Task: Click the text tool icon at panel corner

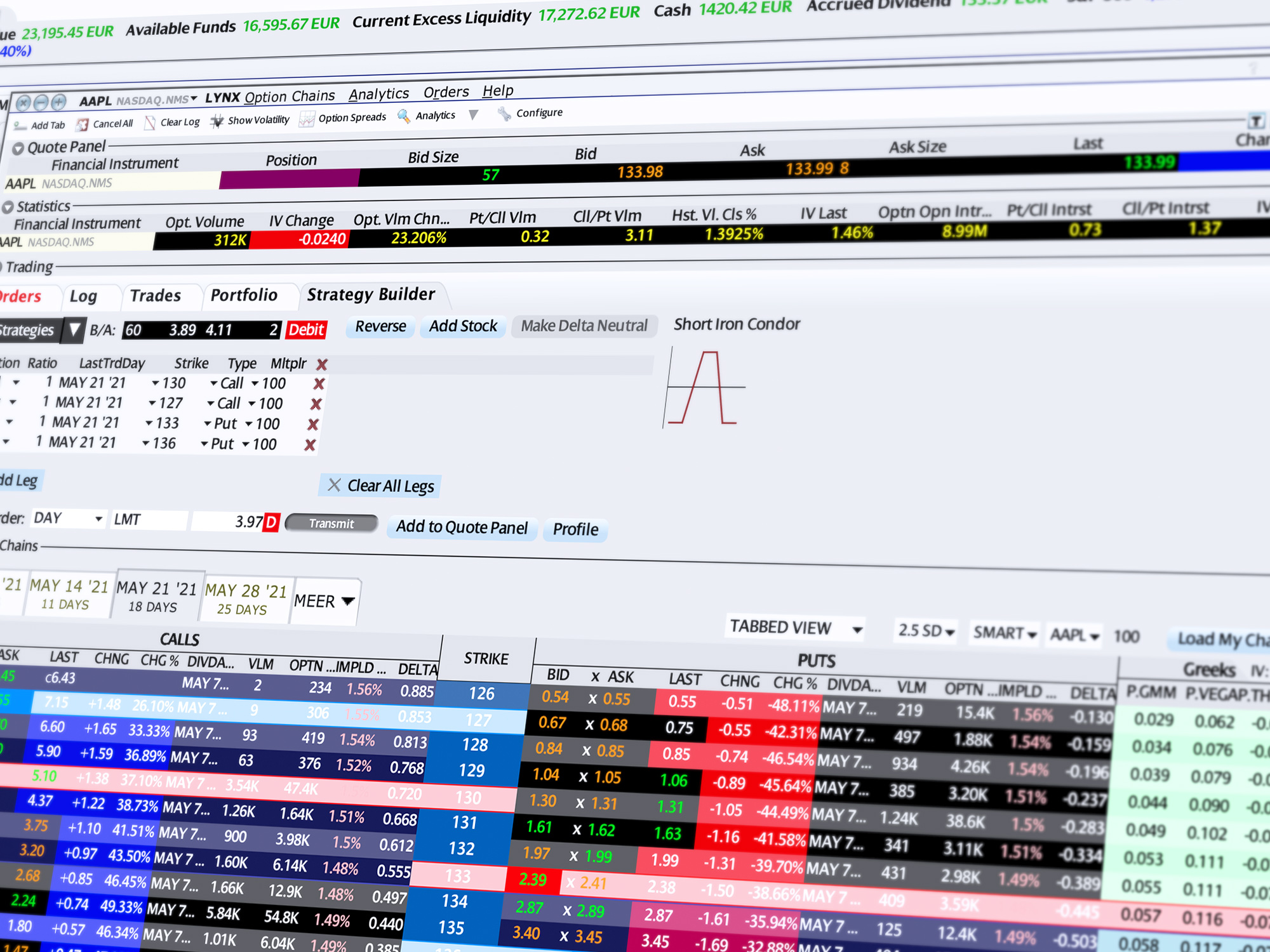Action: [1255, 121]
